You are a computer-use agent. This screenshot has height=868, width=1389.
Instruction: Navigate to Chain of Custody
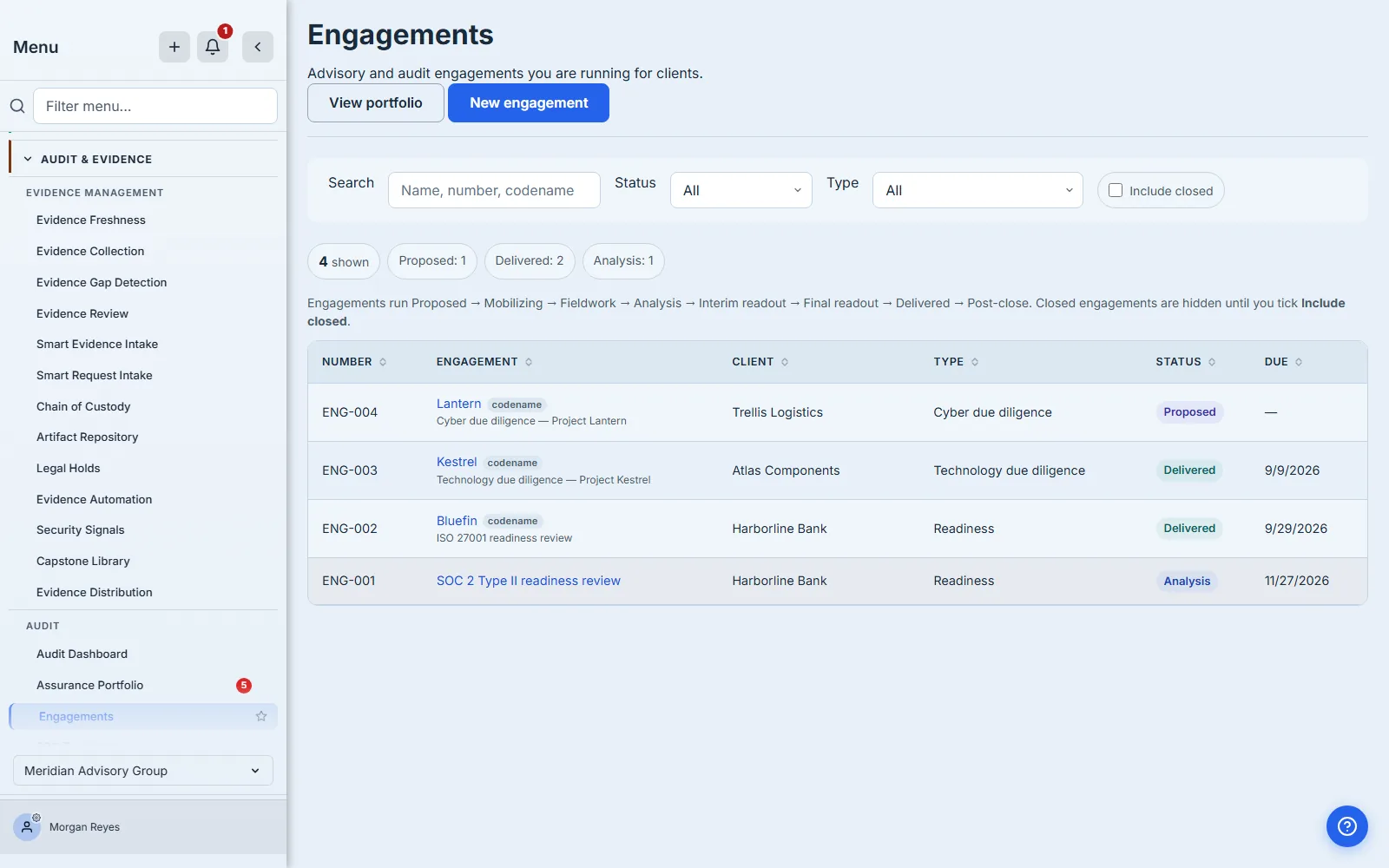[83, 407]
